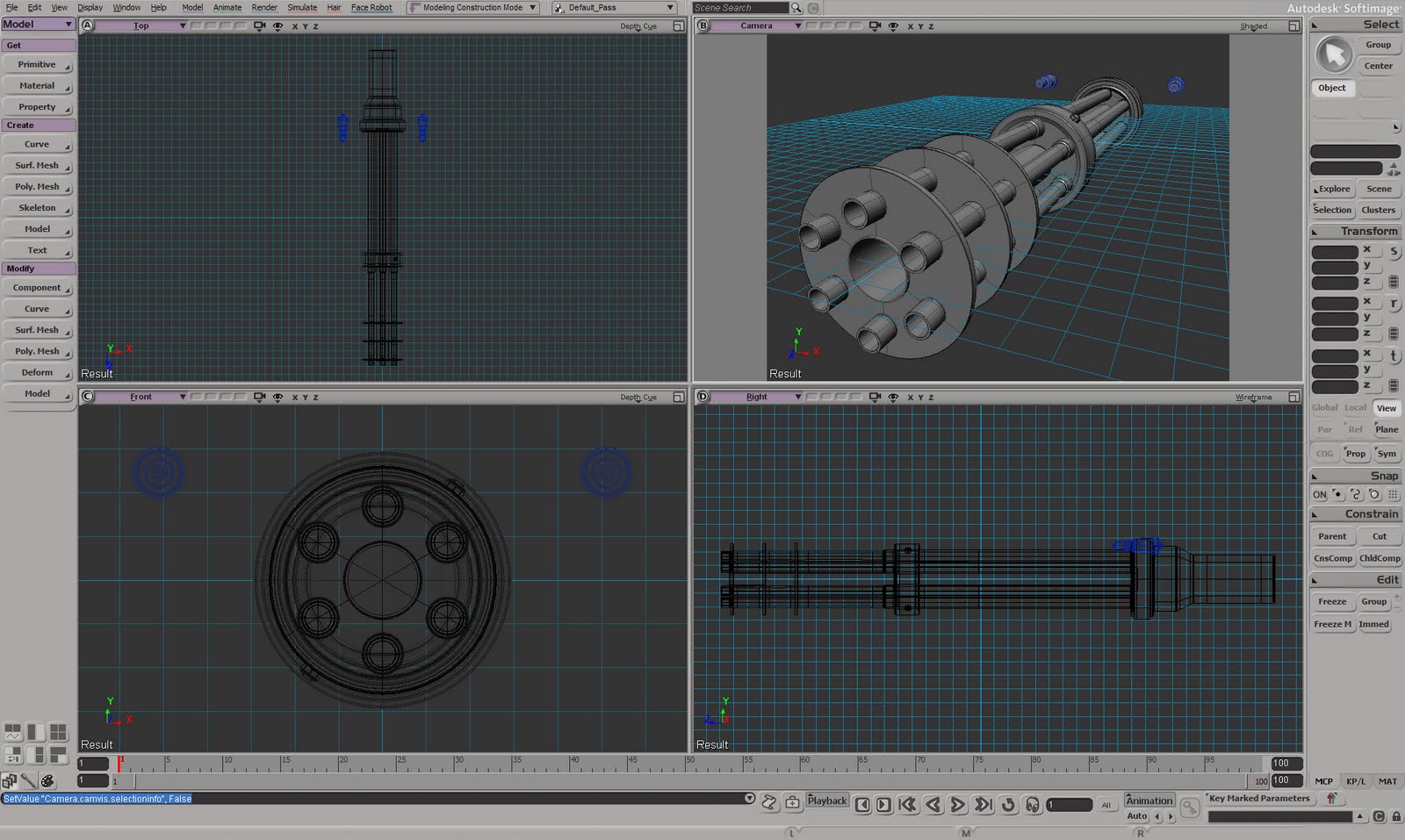Click snap to grid icon

point(1394,494)
